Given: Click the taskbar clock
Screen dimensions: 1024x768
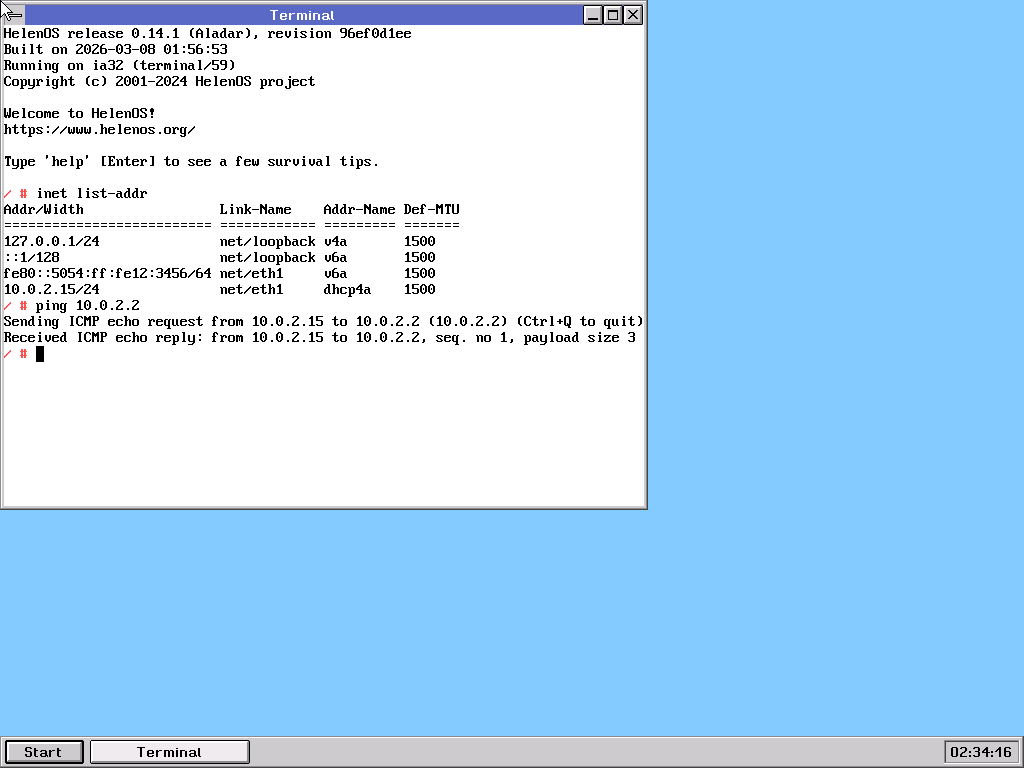Looking at the screenshot, I should point(980,752).
